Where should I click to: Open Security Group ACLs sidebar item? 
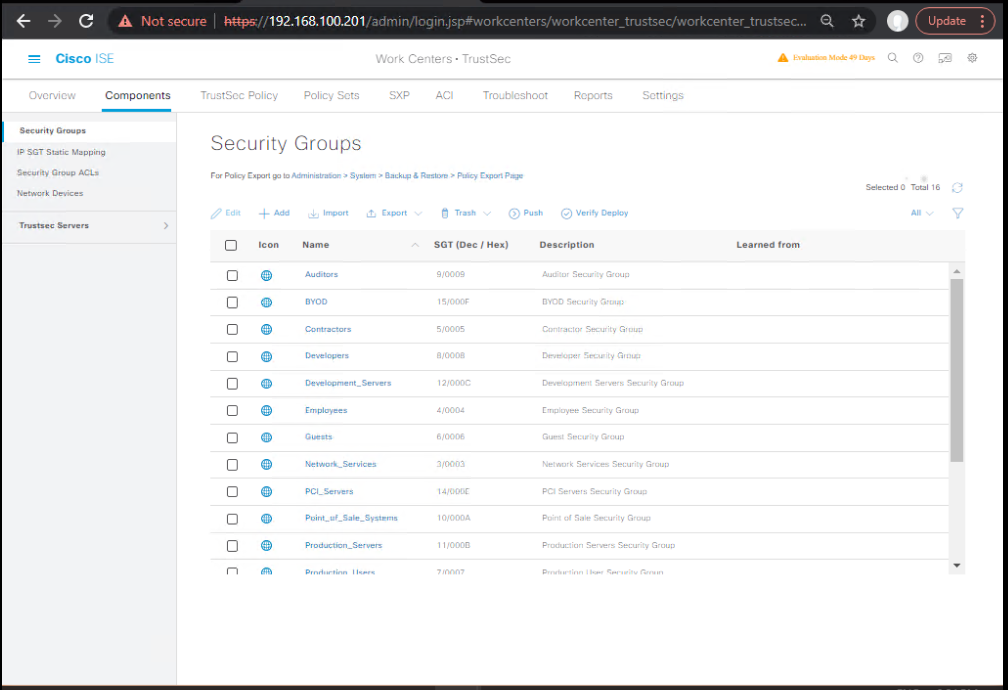58,173
